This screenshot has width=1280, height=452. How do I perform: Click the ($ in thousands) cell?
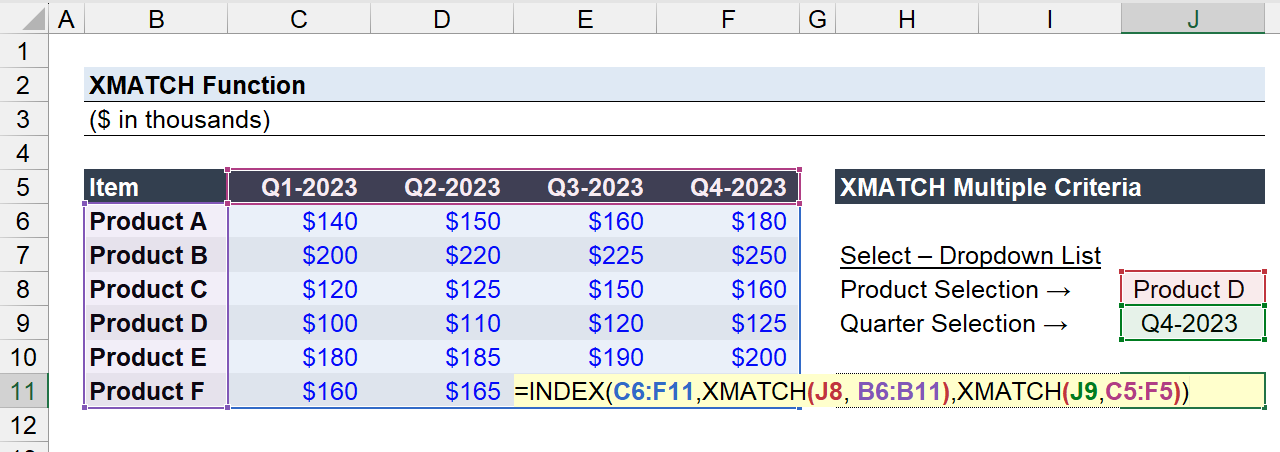pyautogui.click(x=180, y=120)
